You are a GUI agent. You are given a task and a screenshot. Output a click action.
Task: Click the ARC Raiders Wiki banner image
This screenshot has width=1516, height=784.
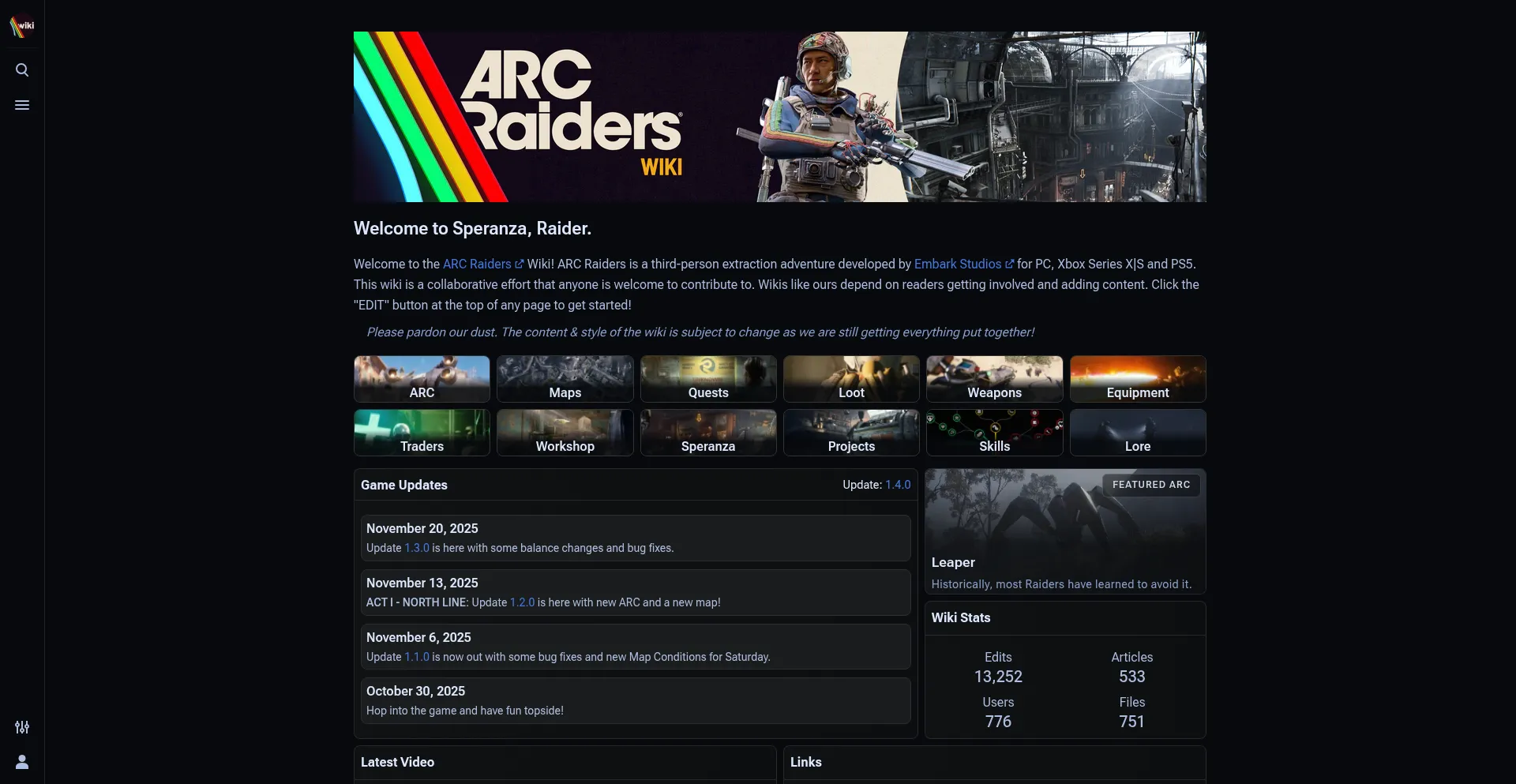point(780,117)
